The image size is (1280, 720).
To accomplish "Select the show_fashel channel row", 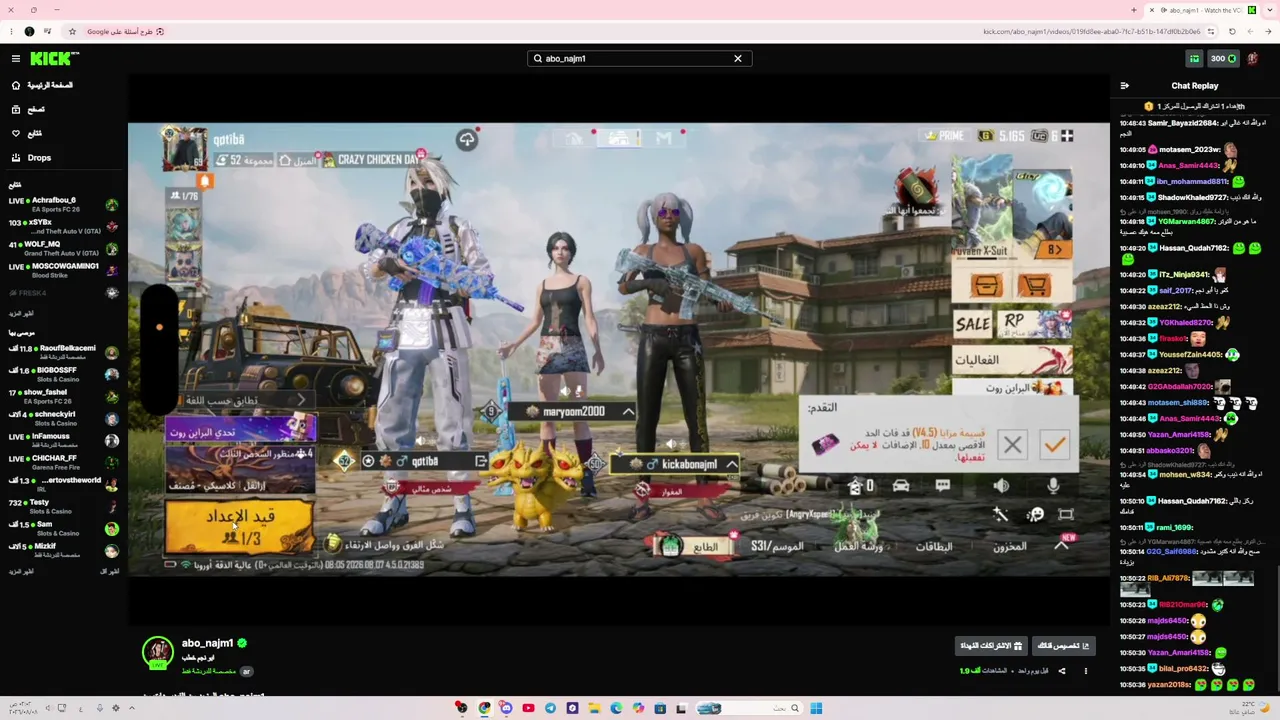I will [63, 396].
